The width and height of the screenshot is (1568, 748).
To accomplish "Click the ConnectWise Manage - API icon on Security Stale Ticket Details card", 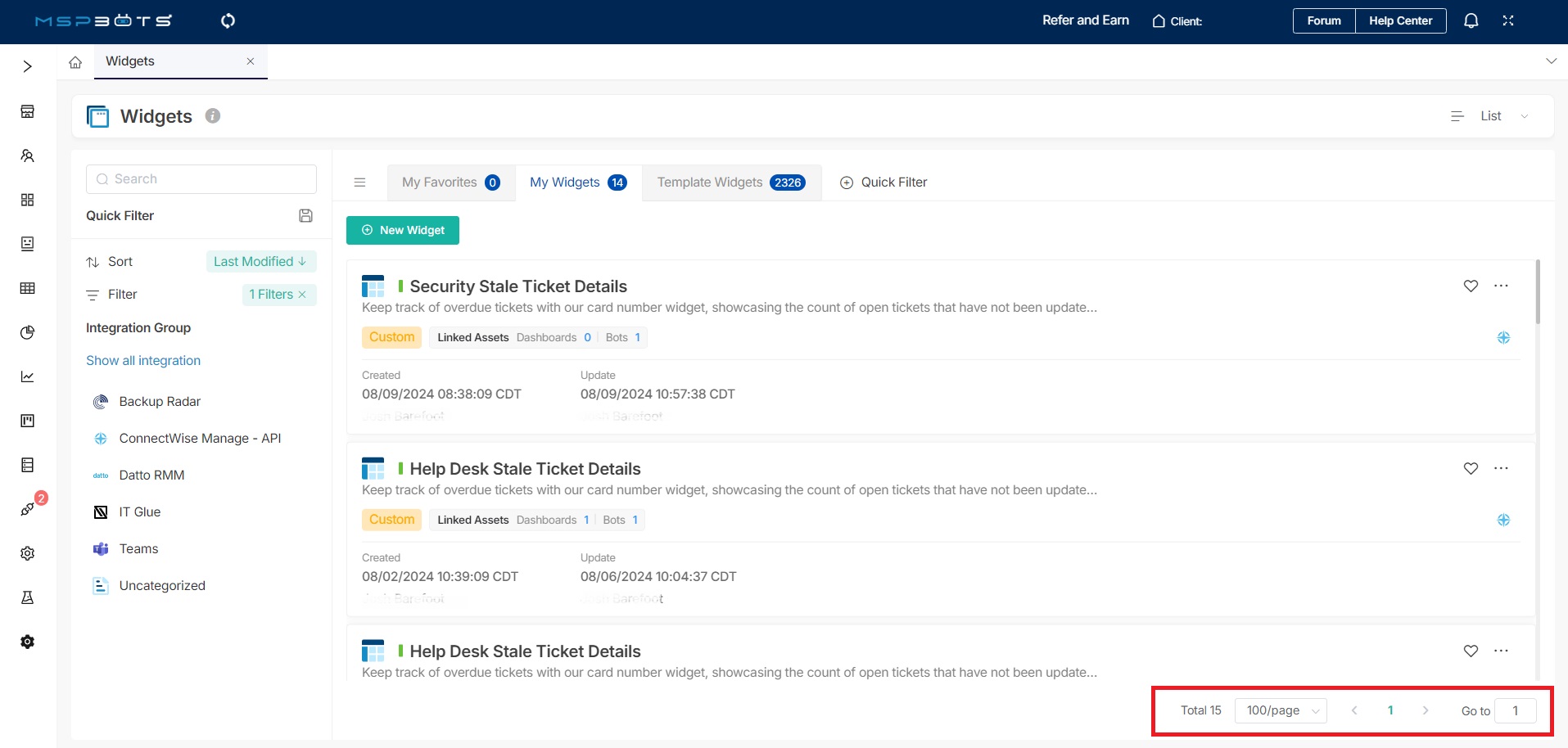I will pos(1503,336).
